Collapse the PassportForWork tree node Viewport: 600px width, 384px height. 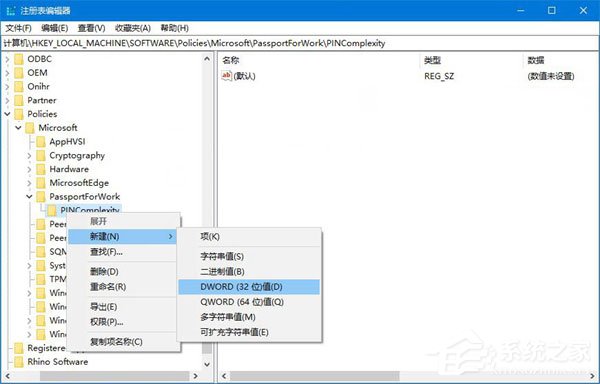coord(29,197)
